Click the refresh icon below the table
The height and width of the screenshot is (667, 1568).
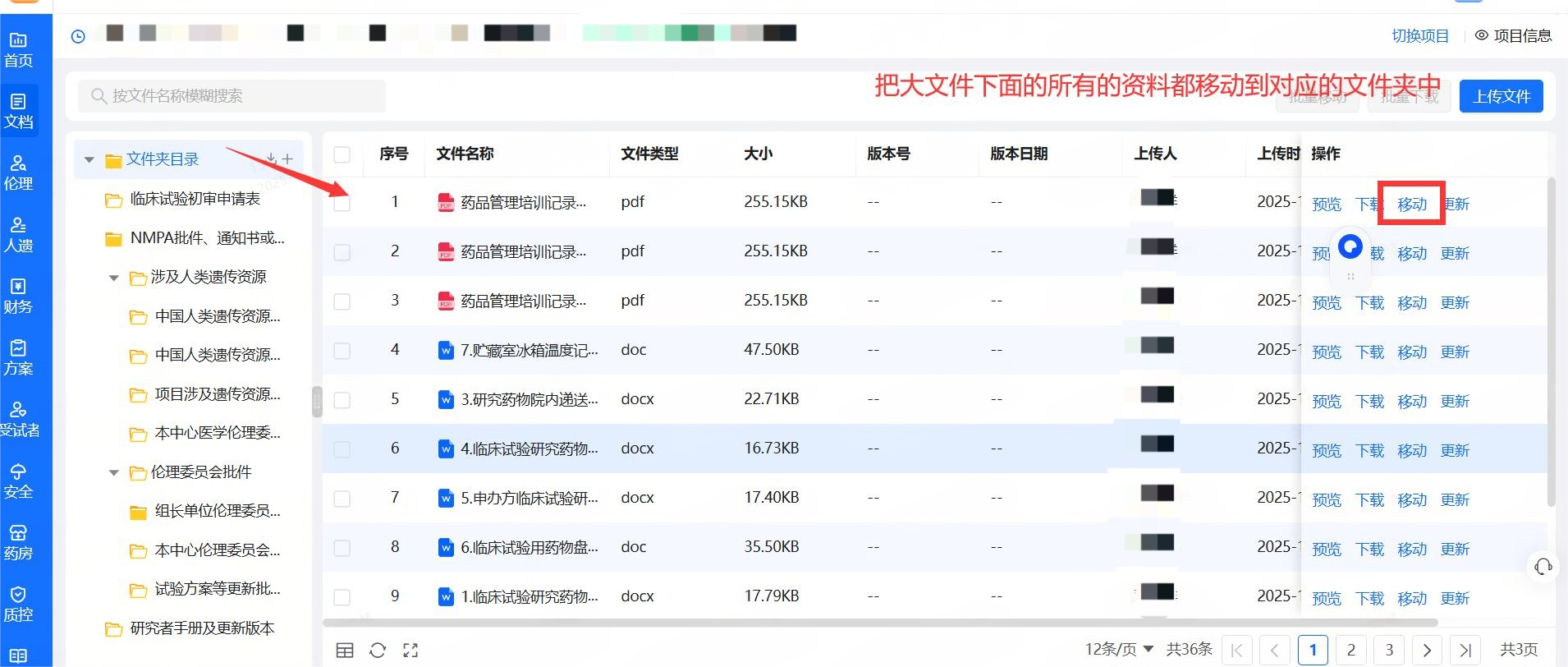click(378, 651)
